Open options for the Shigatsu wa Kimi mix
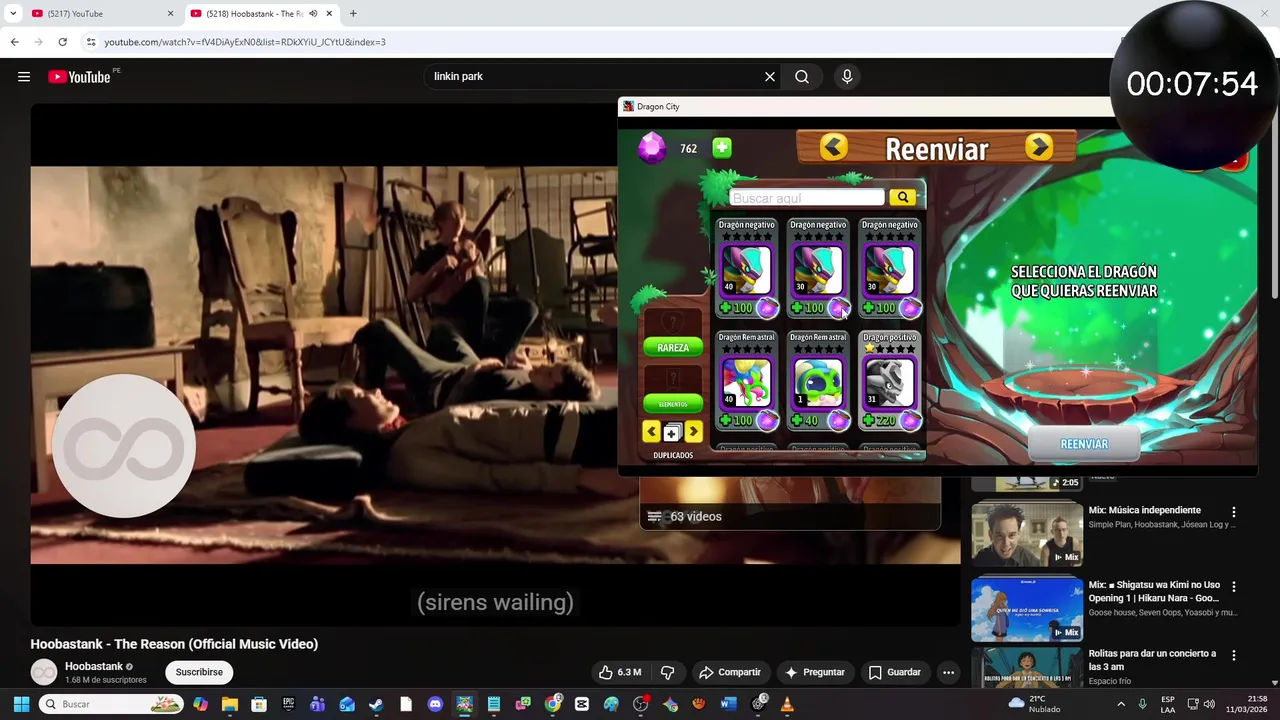This screenshot has width=1280, height=720. (x=1234, y=587)
